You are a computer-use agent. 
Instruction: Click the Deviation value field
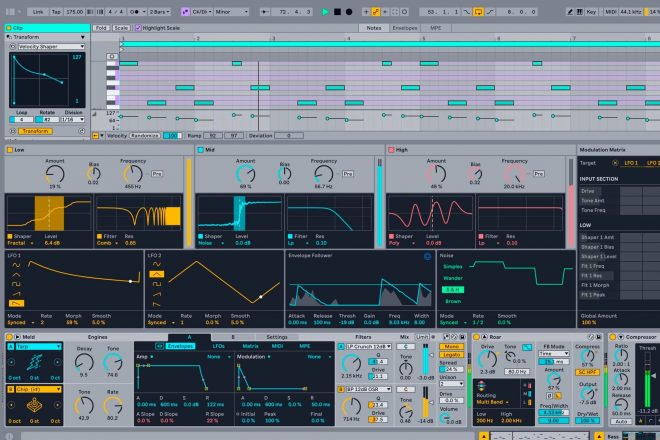click(289, 136)
